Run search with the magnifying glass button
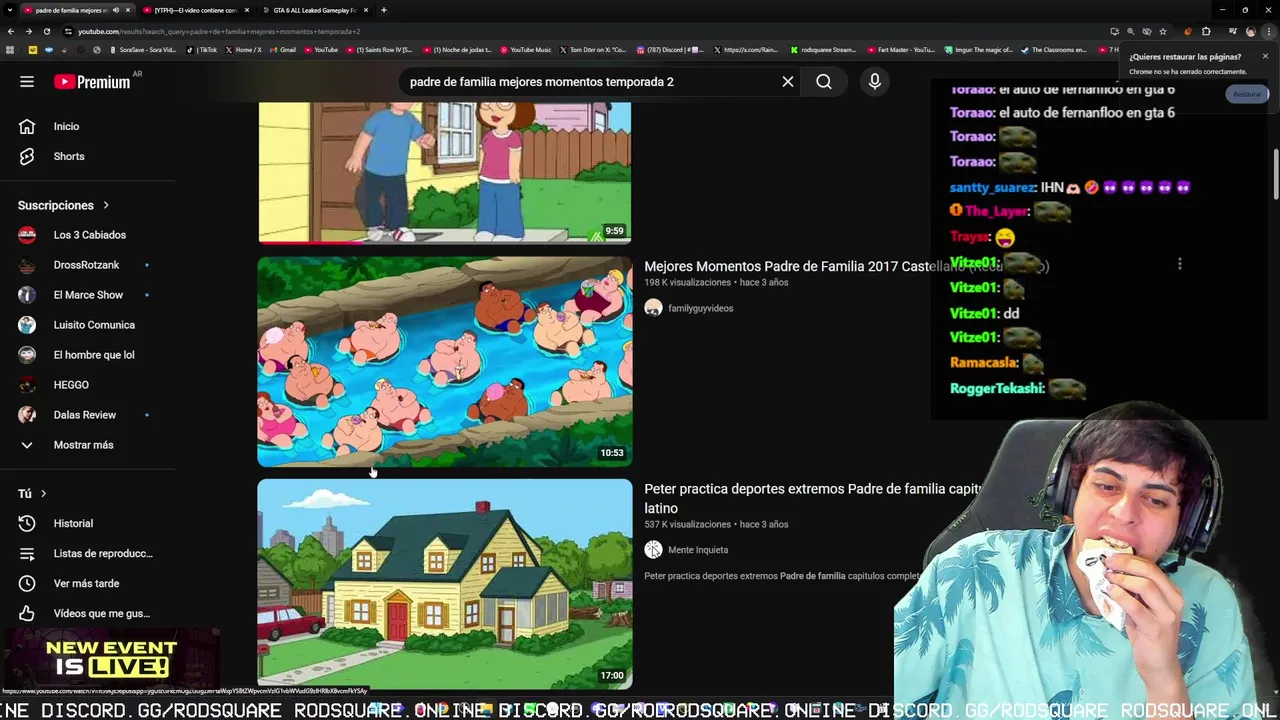This screenshot has height=720, width=1280. click(824, 82)
